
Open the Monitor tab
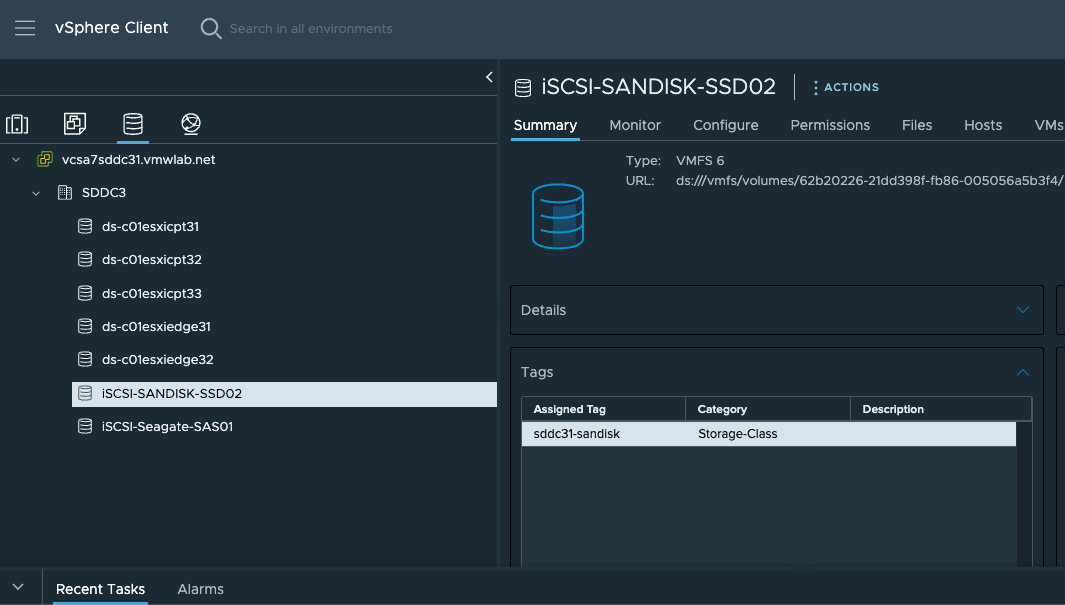tap(634, 126)
